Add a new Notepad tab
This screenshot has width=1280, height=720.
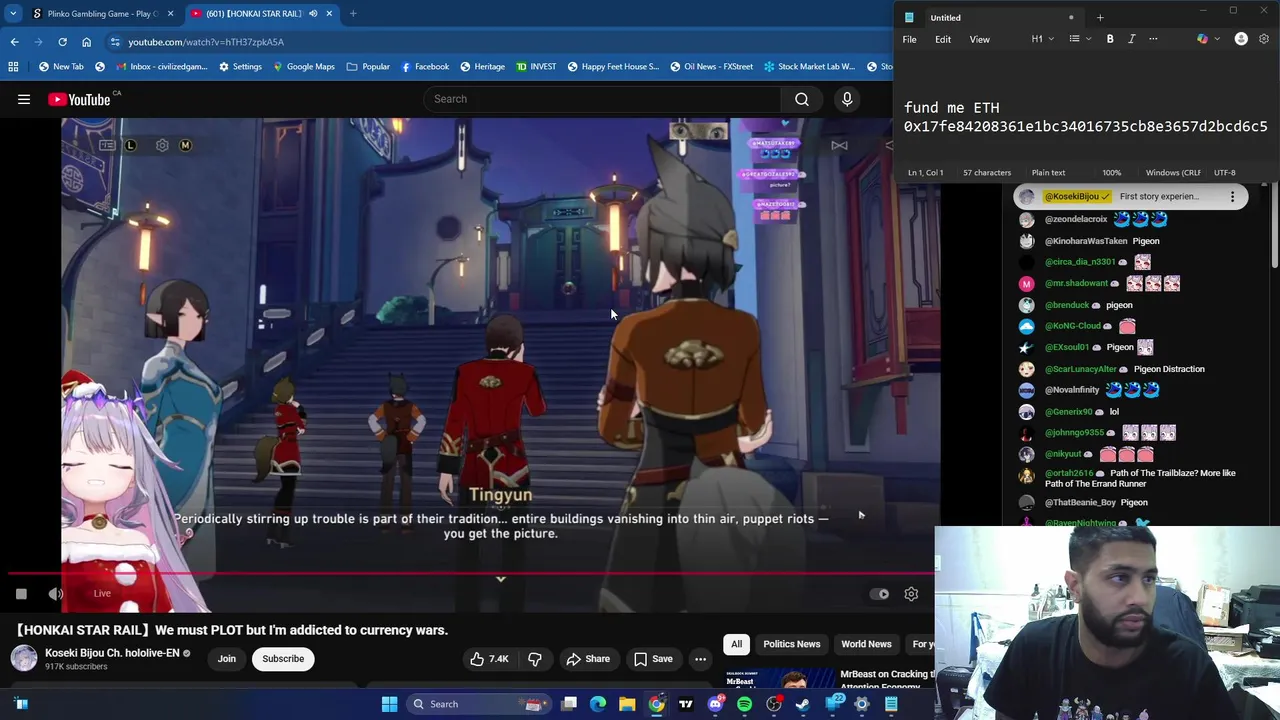tap(1100, 17)
